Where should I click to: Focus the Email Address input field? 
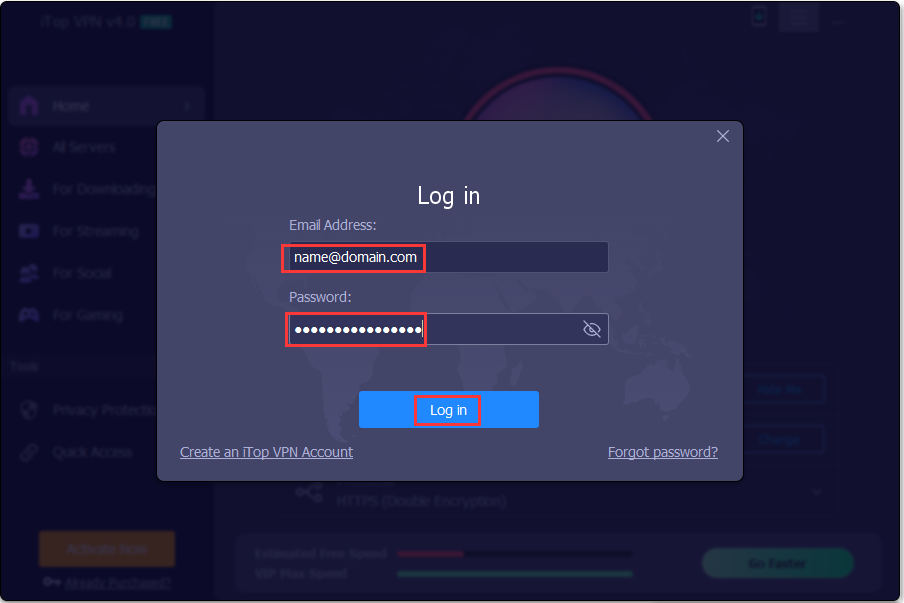(x=448, y=257)
